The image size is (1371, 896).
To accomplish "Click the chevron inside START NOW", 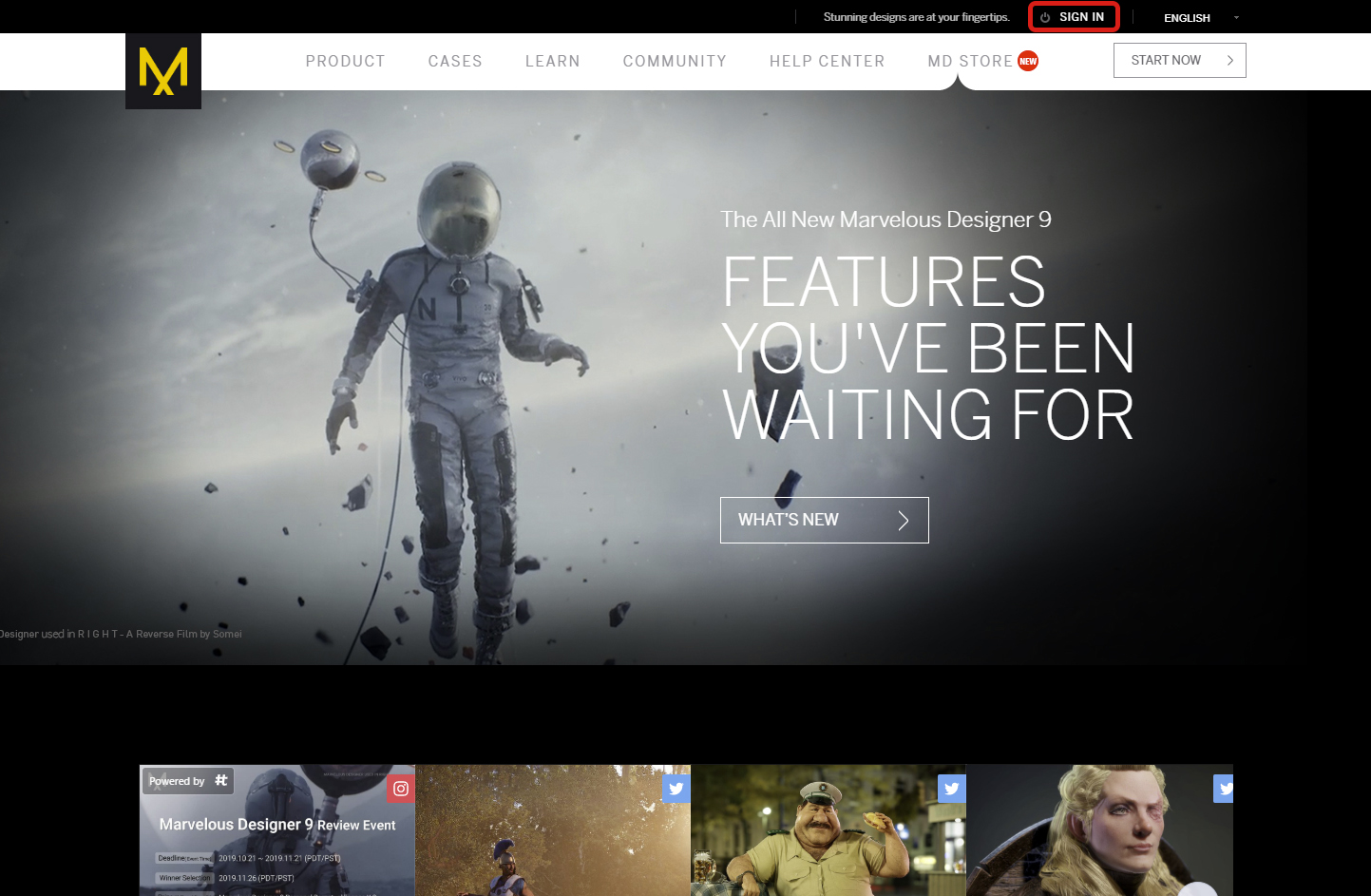I will [1230, 60].
